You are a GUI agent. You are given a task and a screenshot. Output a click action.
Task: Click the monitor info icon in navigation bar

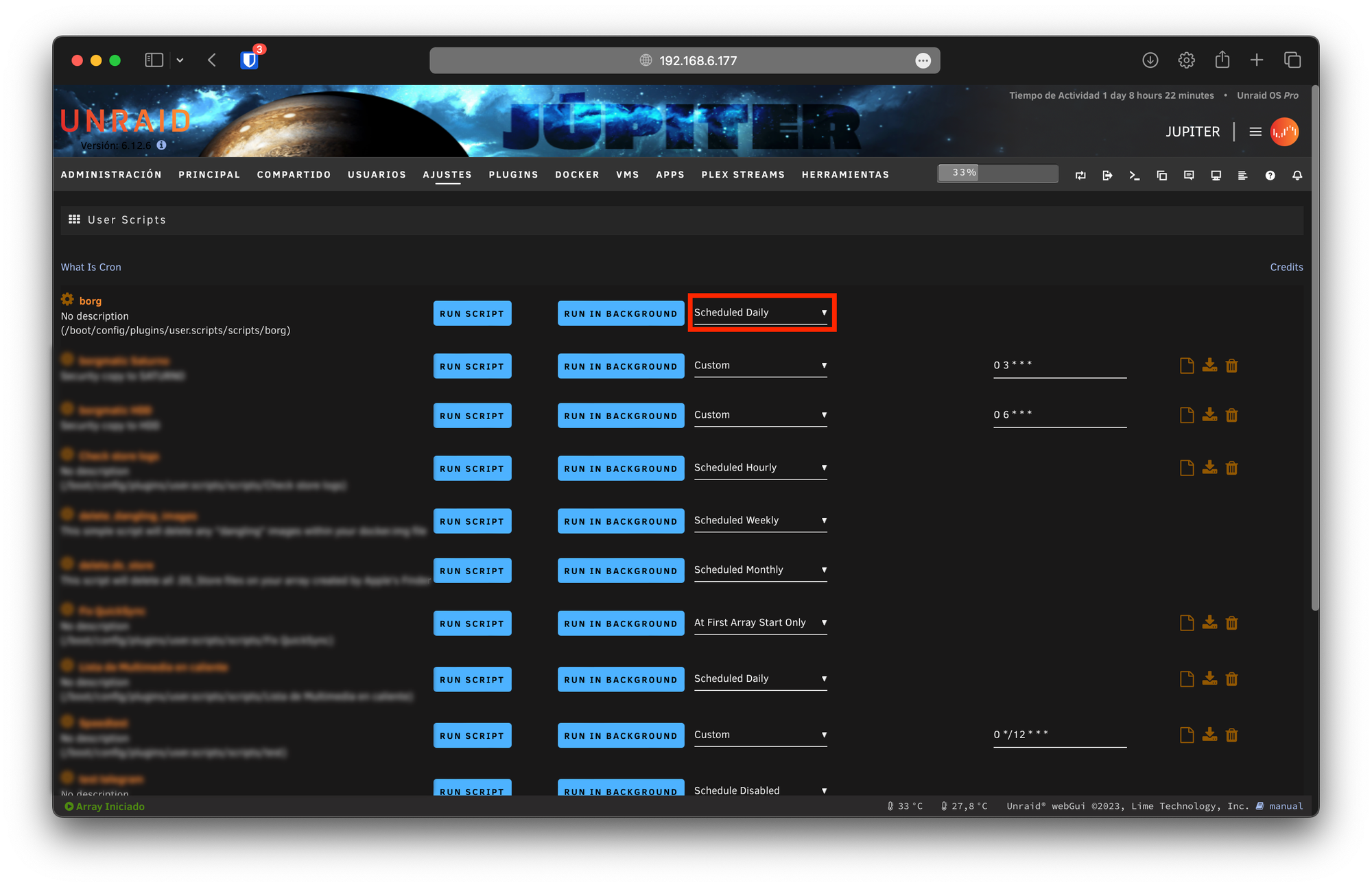1216,176
